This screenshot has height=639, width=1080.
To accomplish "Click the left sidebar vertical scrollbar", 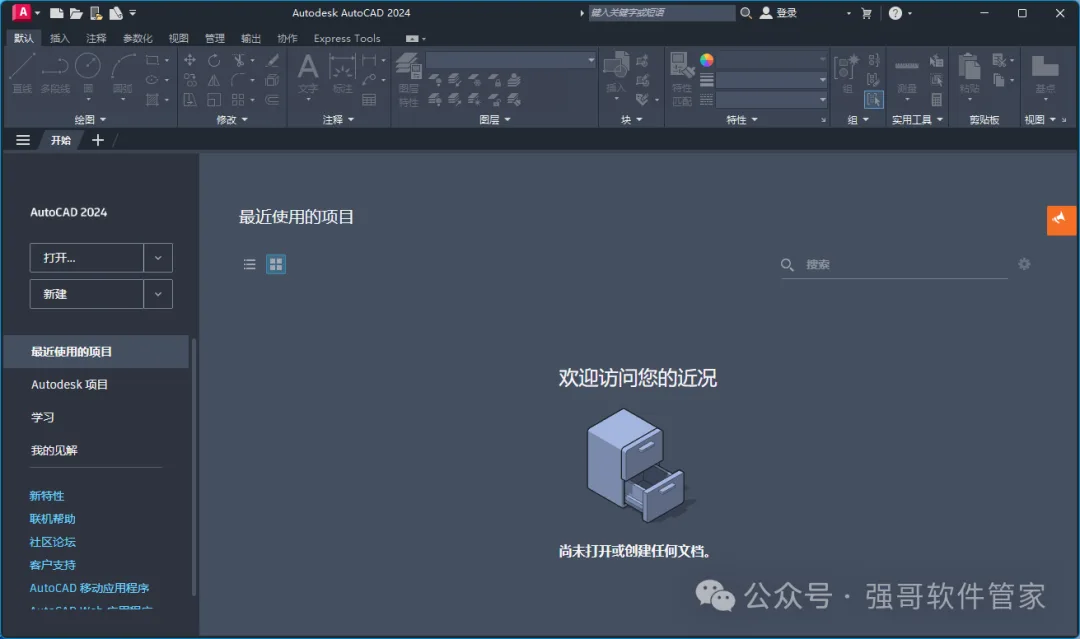I will tap(194, 466).
